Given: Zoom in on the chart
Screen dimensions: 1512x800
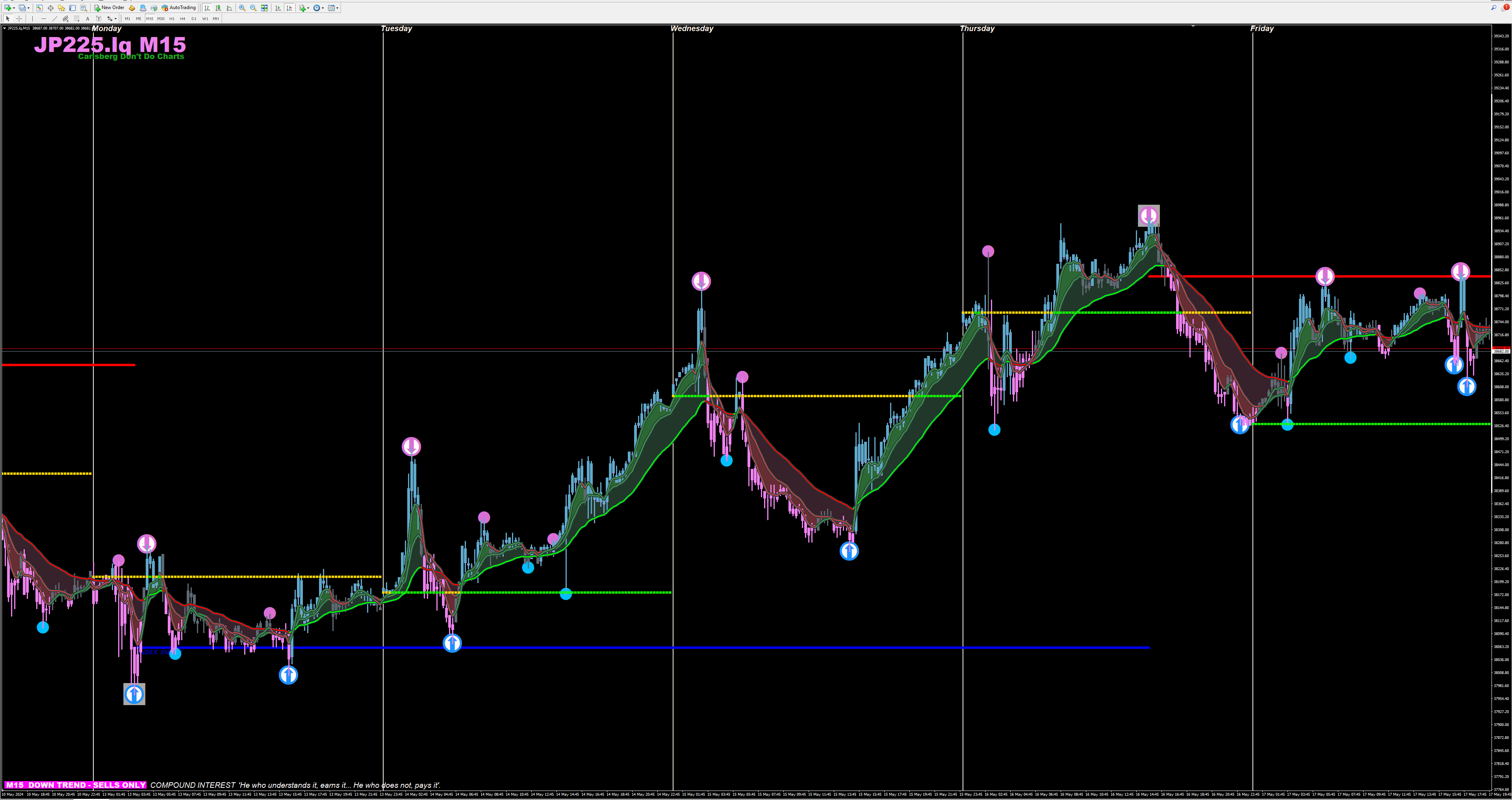Looking at the screenshot, I should [242, 7].
